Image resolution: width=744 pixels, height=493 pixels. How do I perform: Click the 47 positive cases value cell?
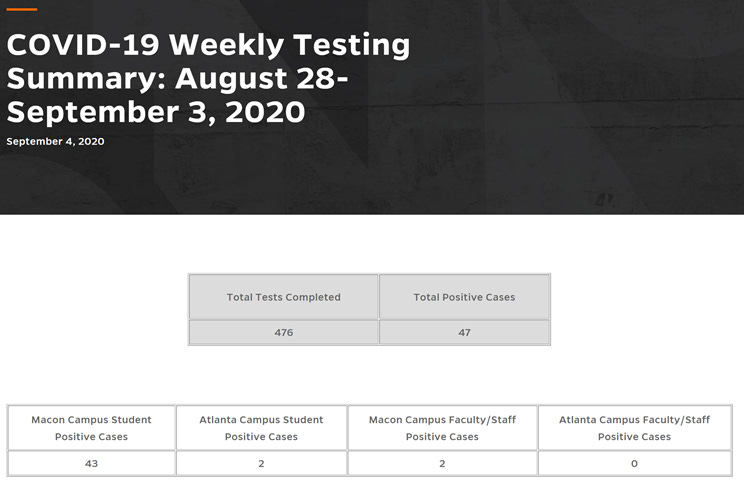pos(465,333)
